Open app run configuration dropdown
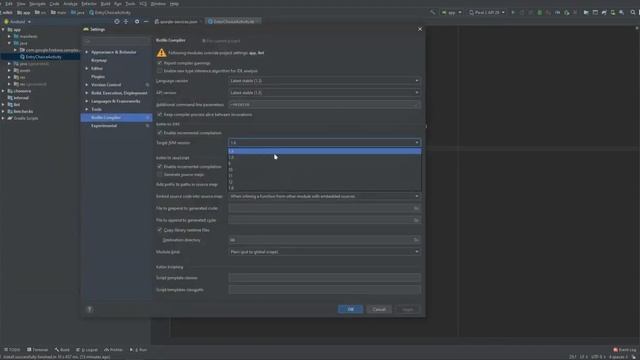This screenshot has height=360, width=640. coord(451,13)
